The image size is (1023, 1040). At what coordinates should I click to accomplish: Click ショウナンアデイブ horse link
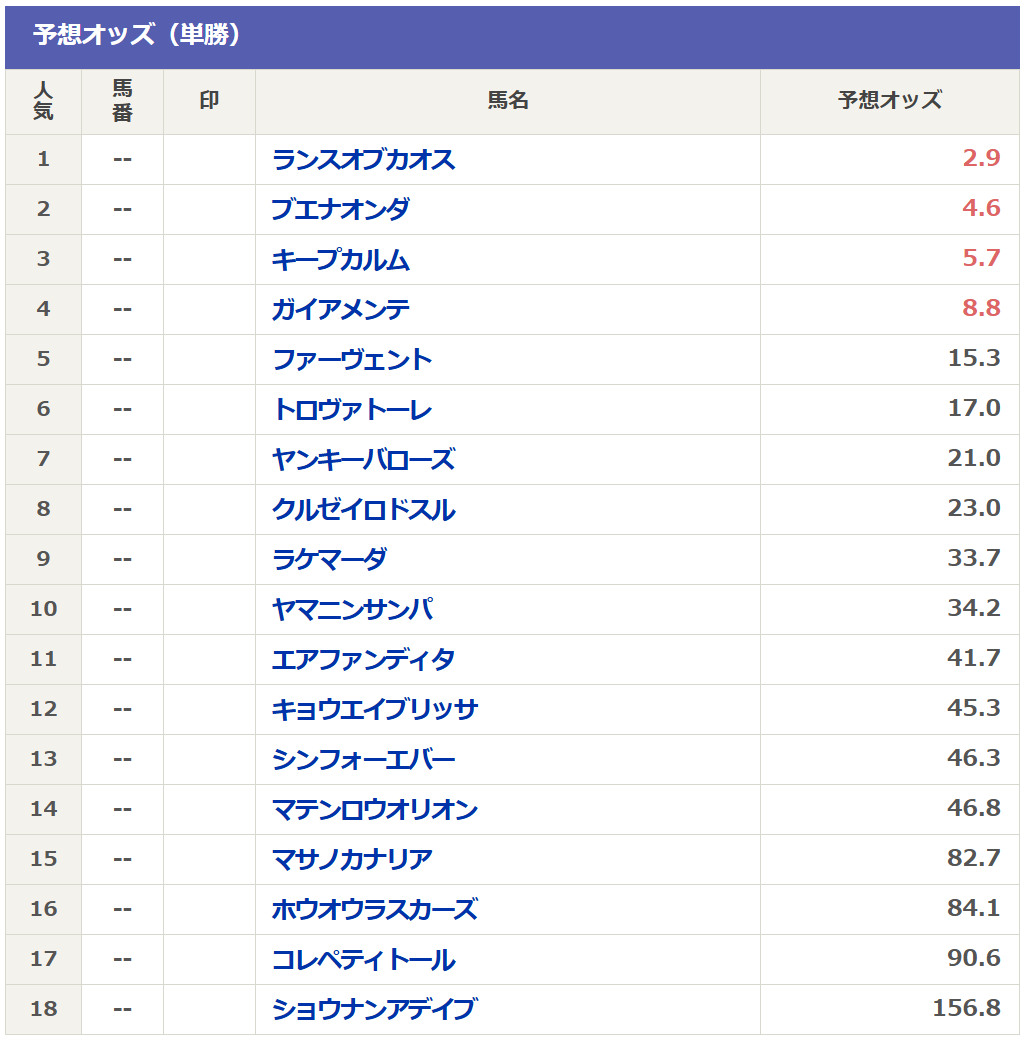pyautogui.click(x=373, y=1010)
